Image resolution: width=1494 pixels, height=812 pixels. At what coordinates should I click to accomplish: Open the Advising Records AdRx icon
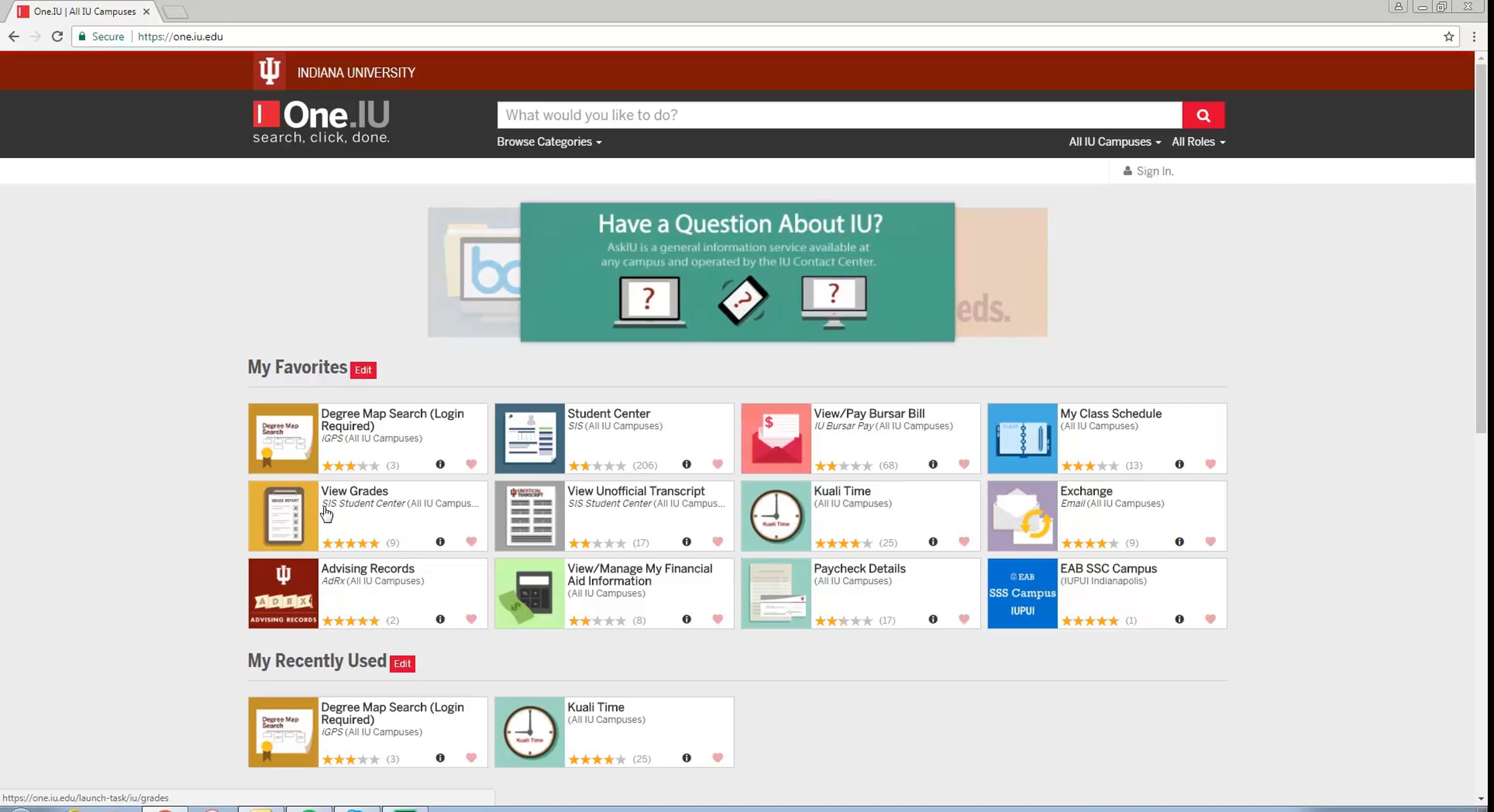point(283,593)
